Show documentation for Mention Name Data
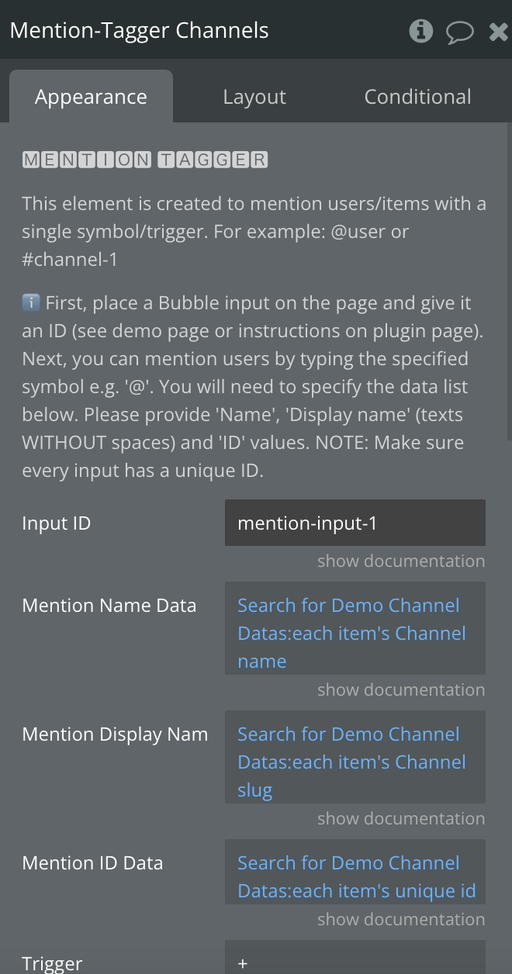The width and height of the screenshot is (512, 974). [401, 690]
